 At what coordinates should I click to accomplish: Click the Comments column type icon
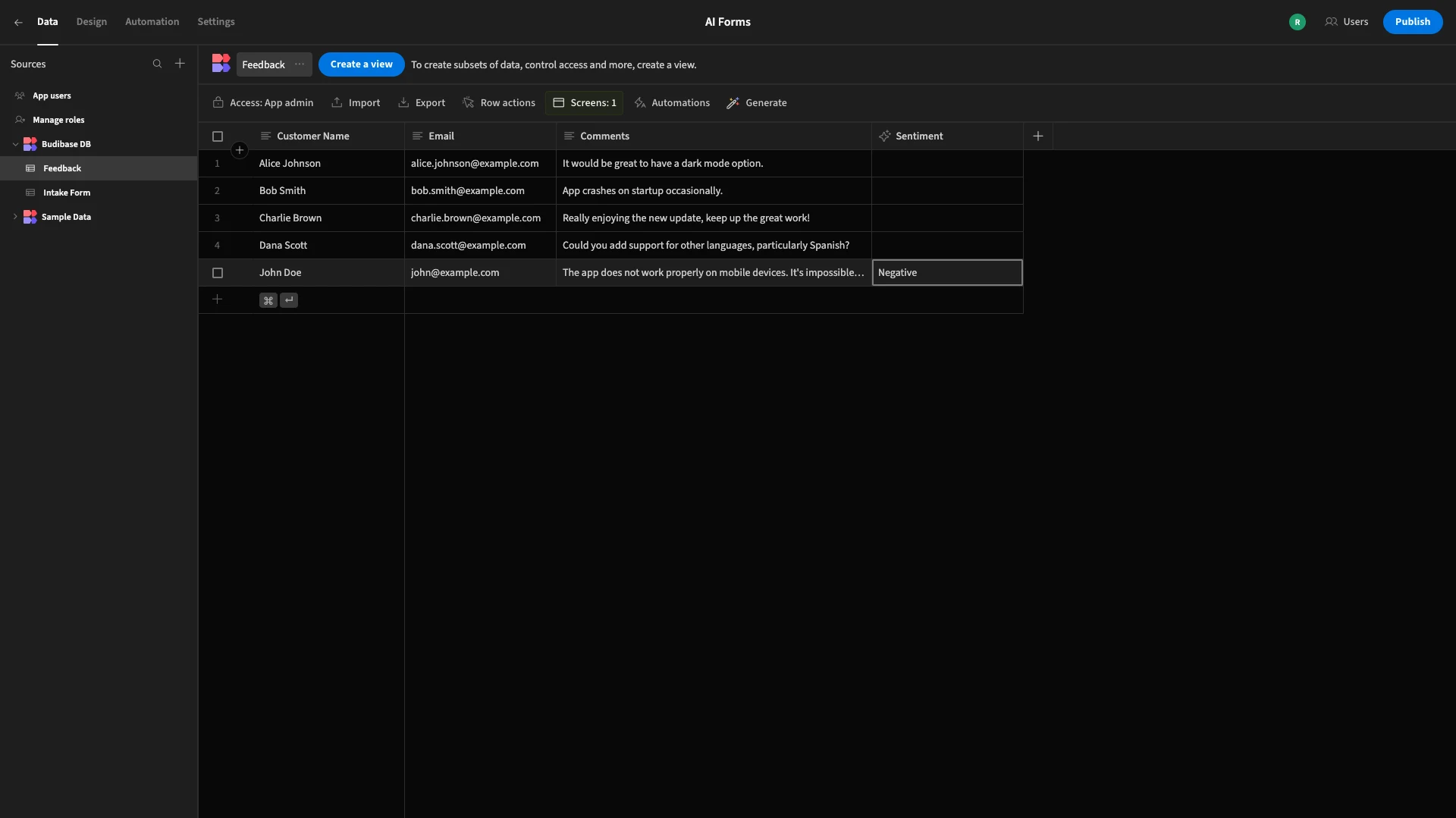tap(569, 136)
